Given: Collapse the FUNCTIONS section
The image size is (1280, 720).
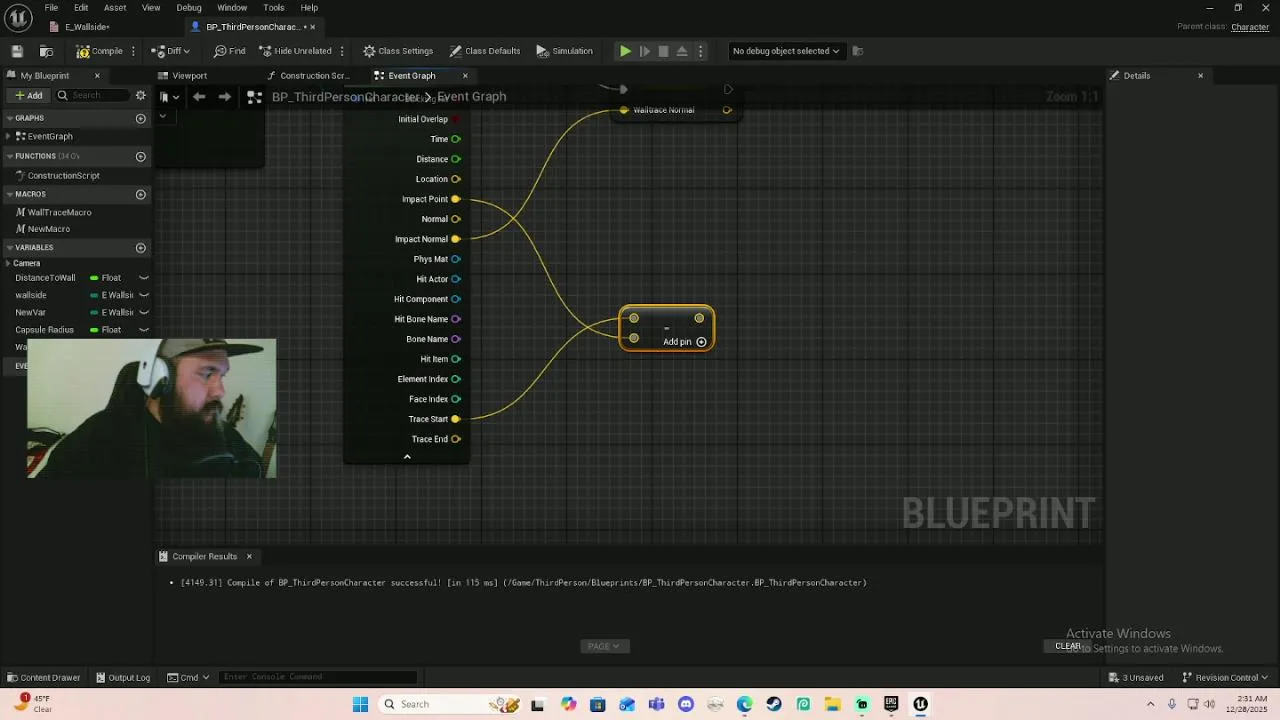Looking at the screenshot, I should pos(9,156).
